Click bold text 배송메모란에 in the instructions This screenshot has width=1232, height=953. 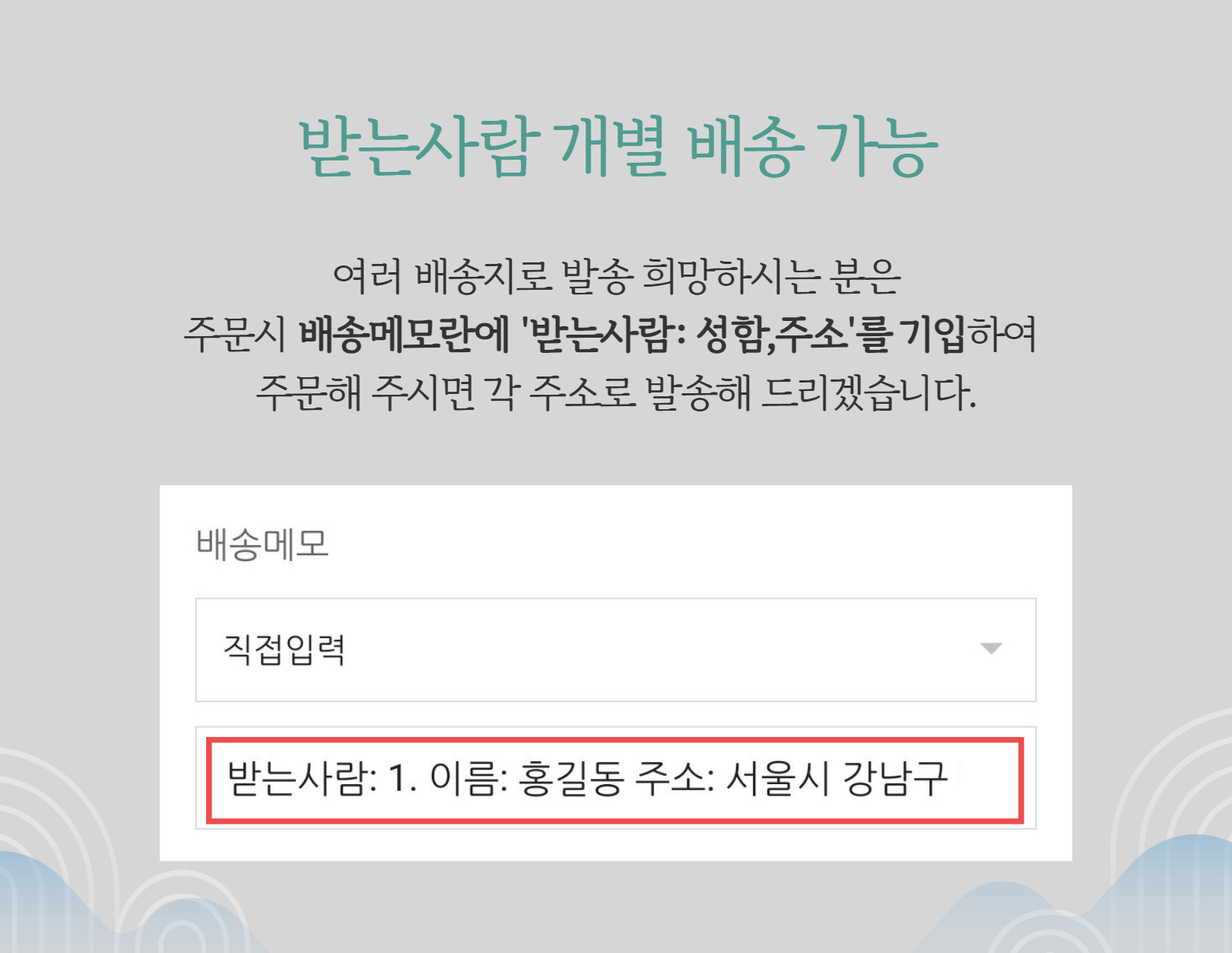tap(403, 335)
